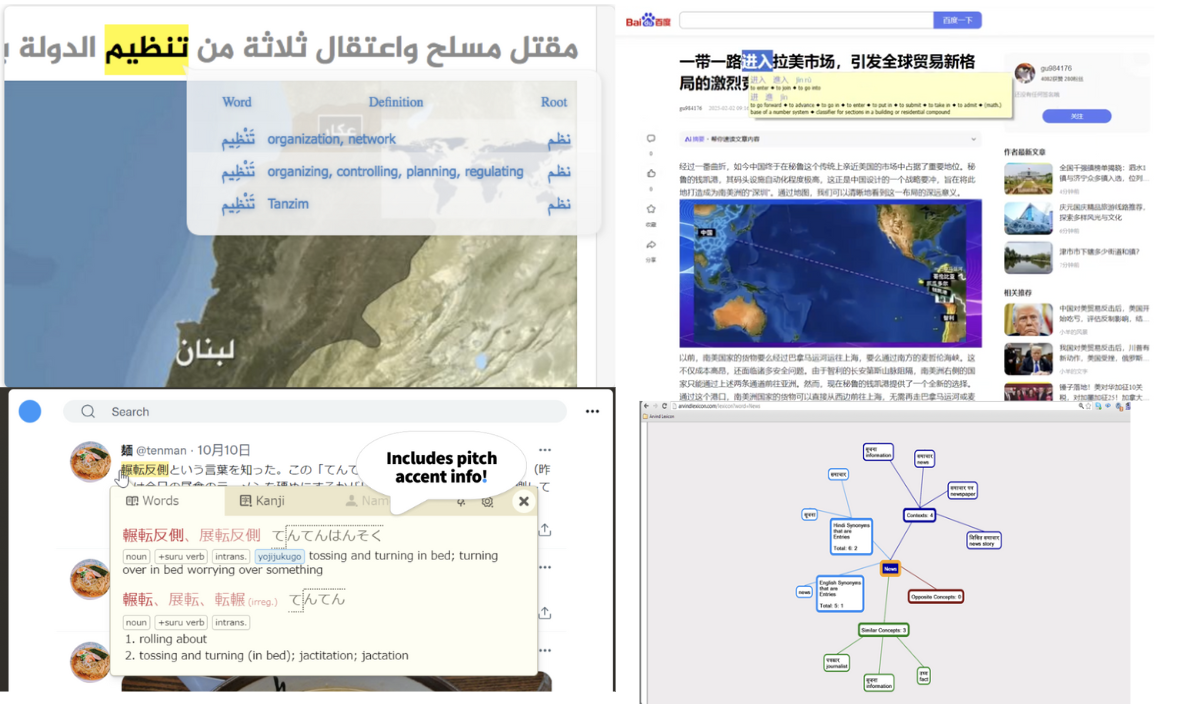Close the dictionary popup with the X button

coord(524,501)
